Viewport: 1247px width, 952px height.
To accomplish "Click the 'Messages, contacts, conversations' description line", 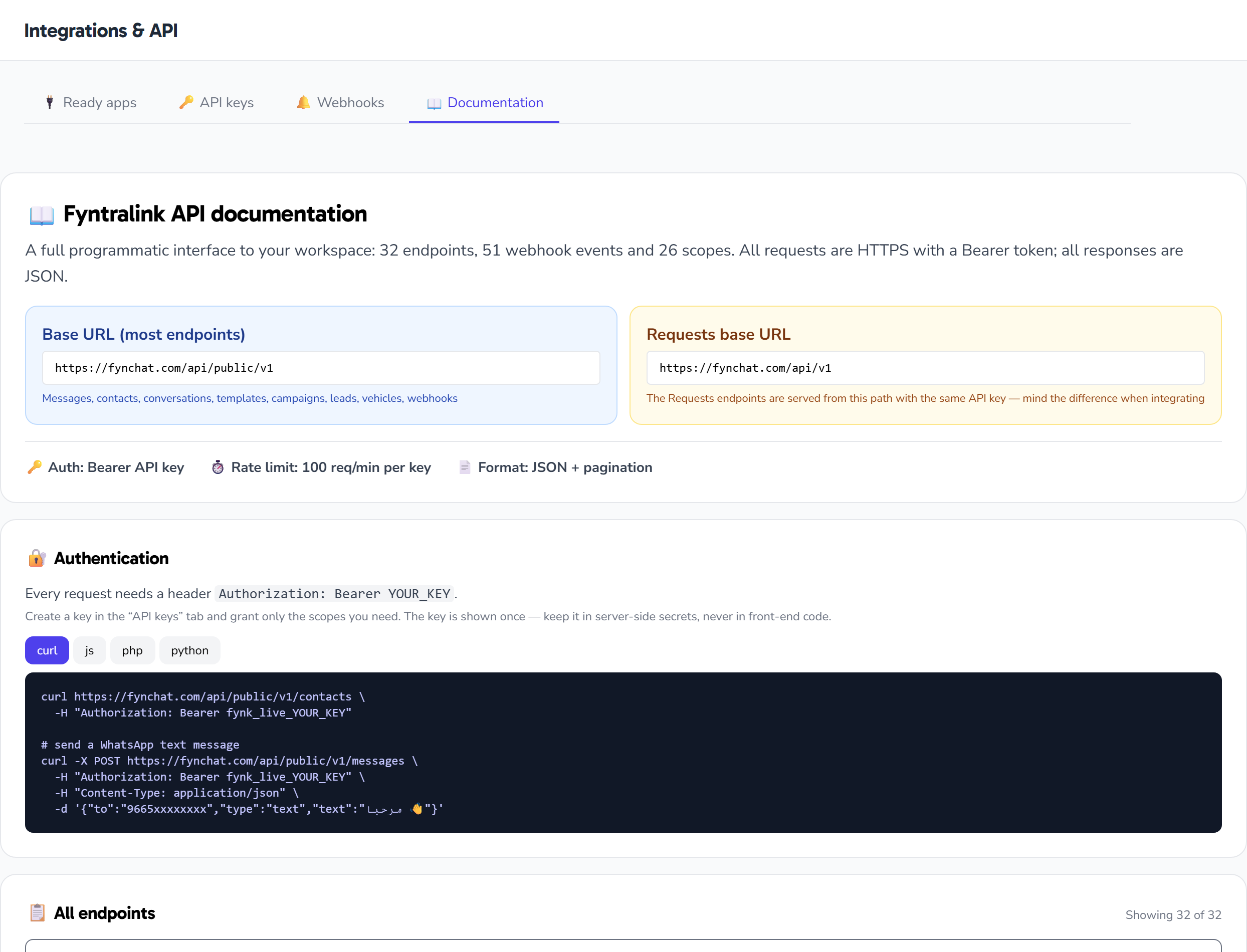I will (250, 398).
